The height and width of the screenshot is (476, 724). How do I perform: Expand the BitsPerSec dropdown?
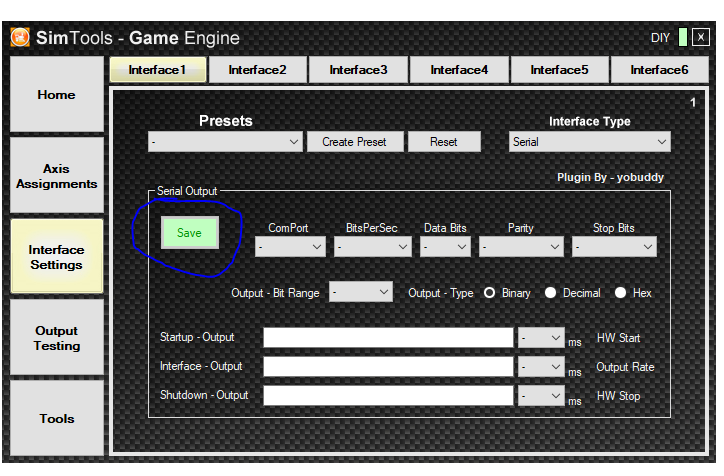(x=373, y=246)
